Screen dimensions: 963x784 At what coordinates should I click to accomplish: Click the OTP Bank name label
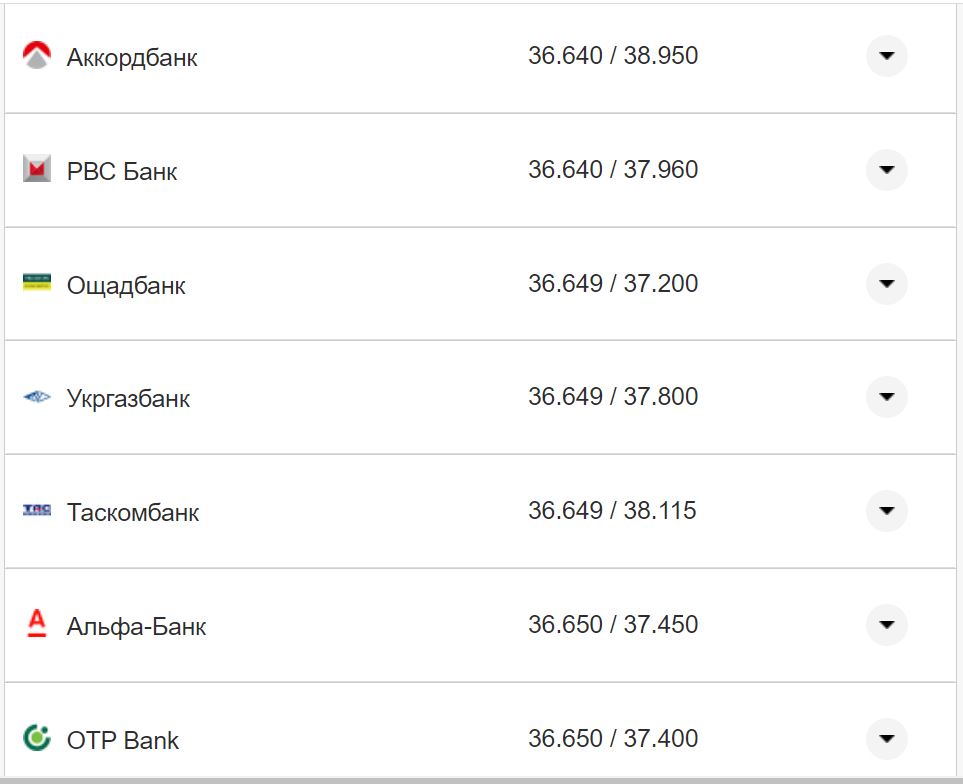123,741
